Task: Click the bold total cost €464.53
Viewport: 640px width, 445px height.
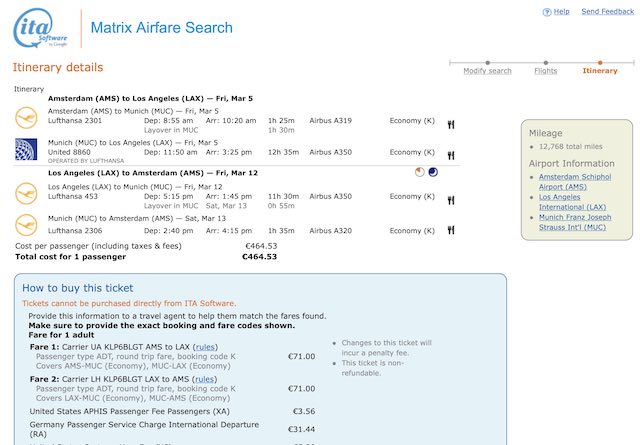Action: click(x=260, y=257)
